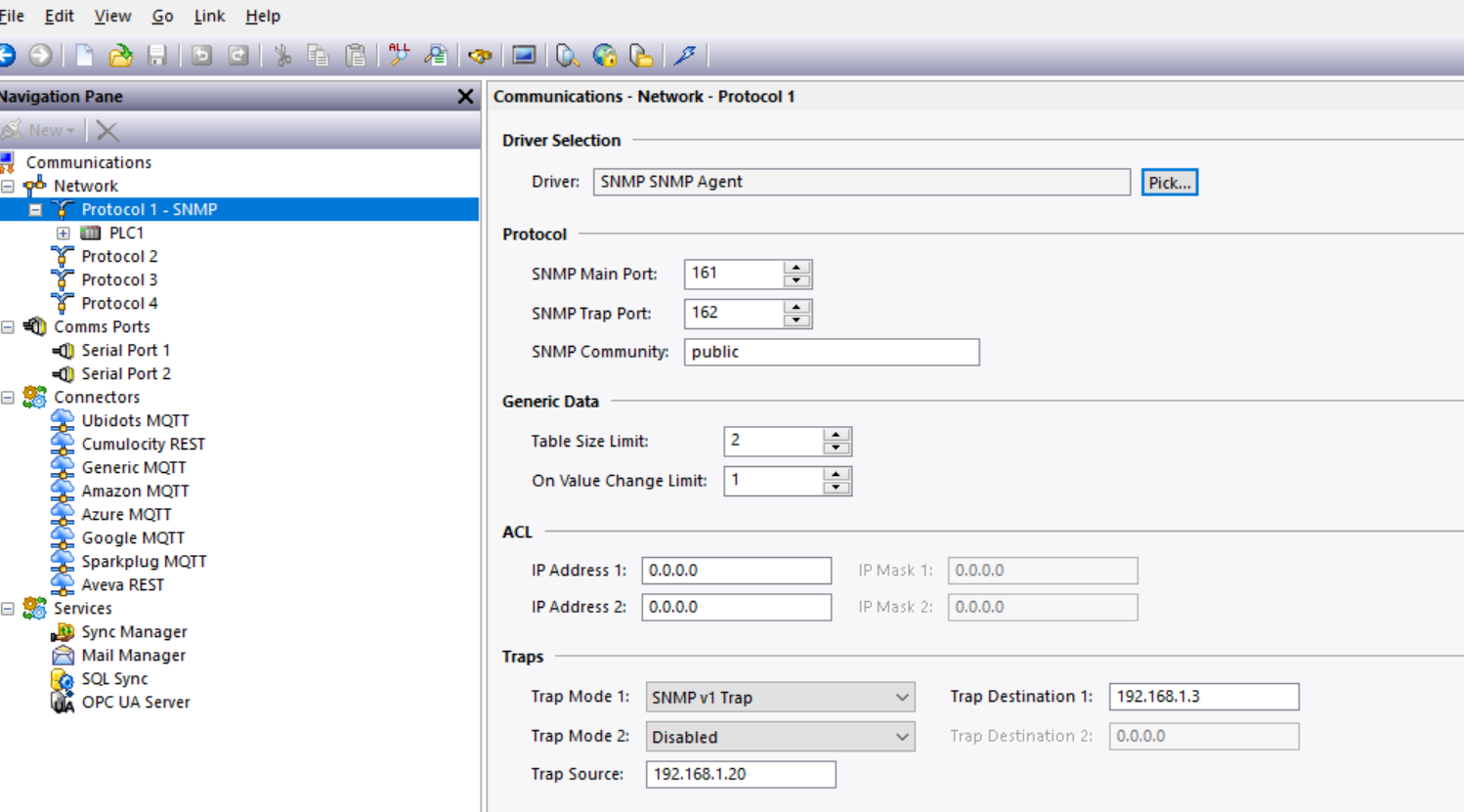
Task: Click the Find ALL magnifier icon
Action: tap(399, 55)
